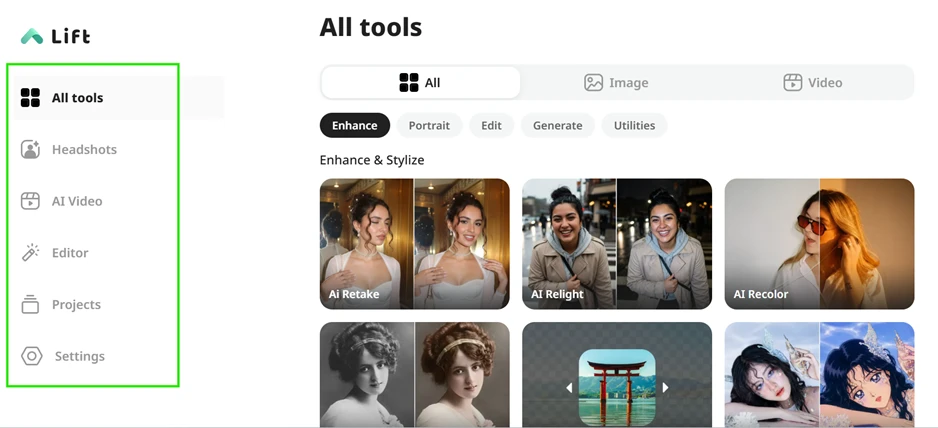938x428 pixels.
Task: Switch to the Video tab
Action: pyautogui.click(x=813, y=83)
